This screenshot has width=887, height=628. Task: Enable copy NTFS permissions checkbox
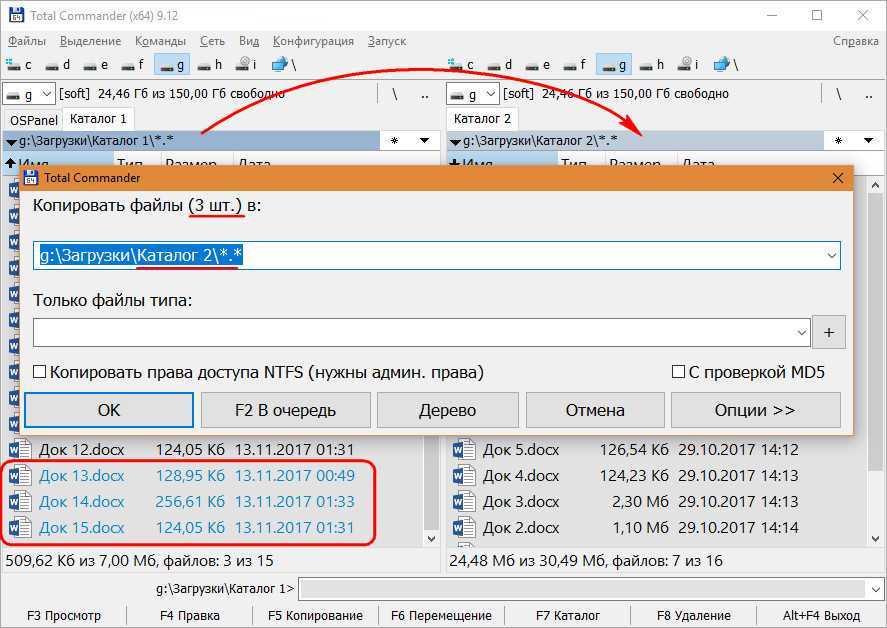point(40,372)
